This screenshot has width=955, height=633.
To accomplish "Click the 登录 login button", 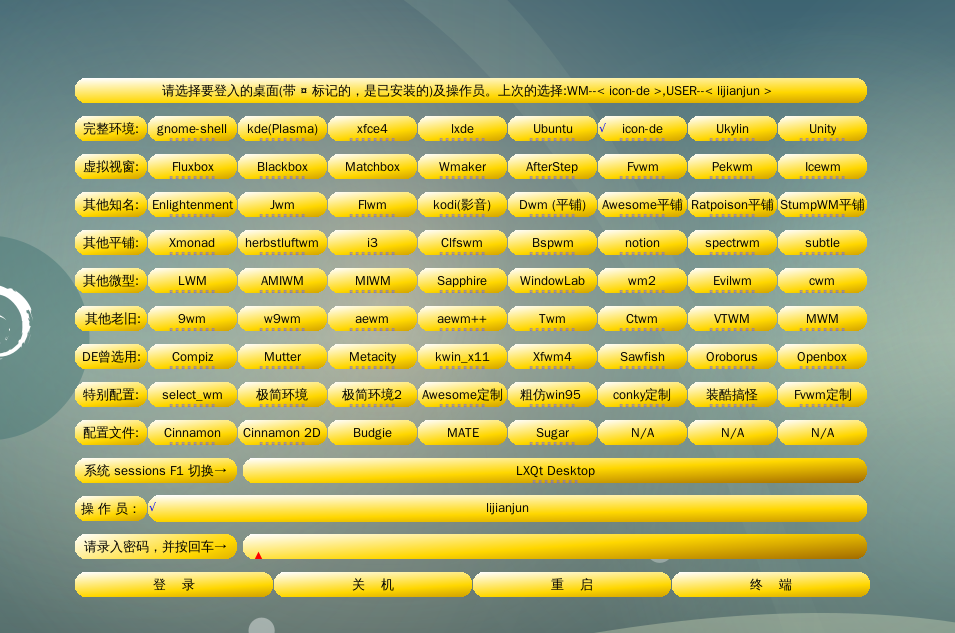I will 174,585.
